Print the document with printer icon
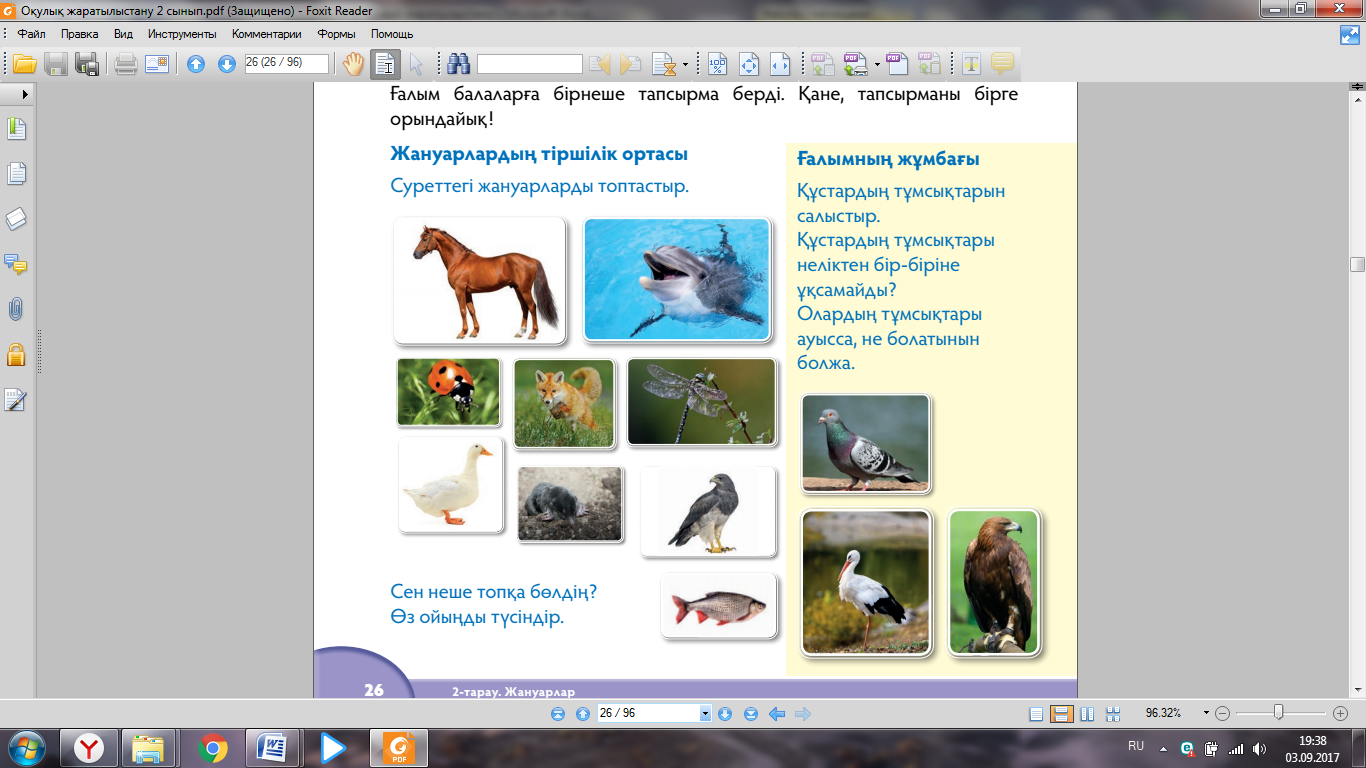1366x768 pixels. coord(125,64)
